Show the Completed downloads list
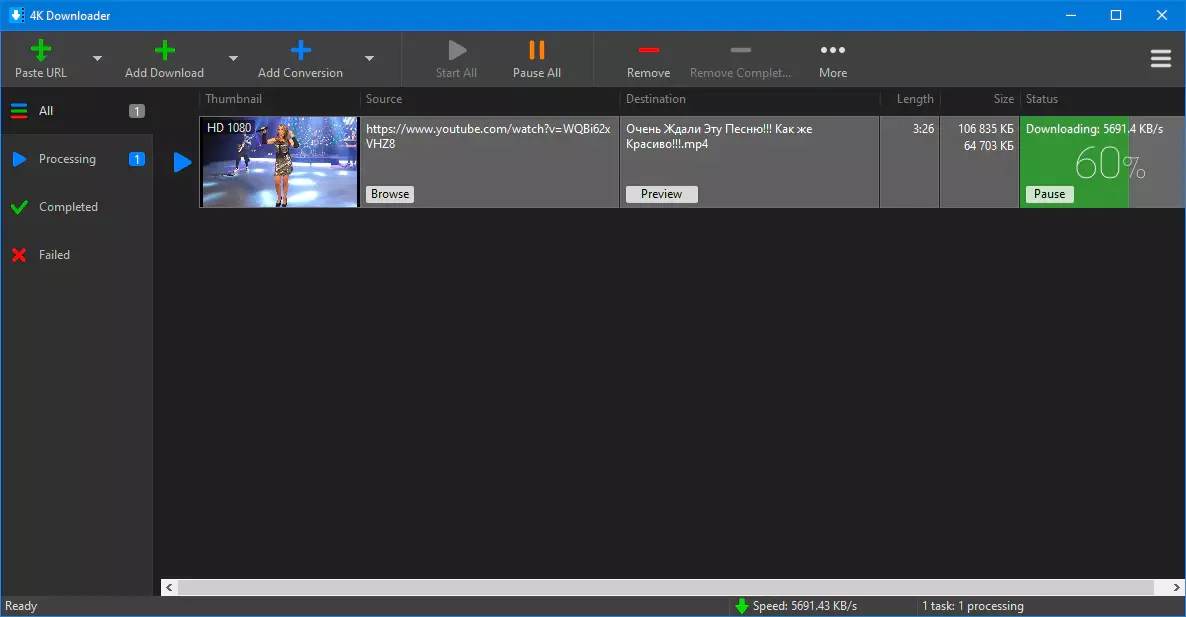Image resolution: width=1186 pixels, height=617 pixels. 68,207
